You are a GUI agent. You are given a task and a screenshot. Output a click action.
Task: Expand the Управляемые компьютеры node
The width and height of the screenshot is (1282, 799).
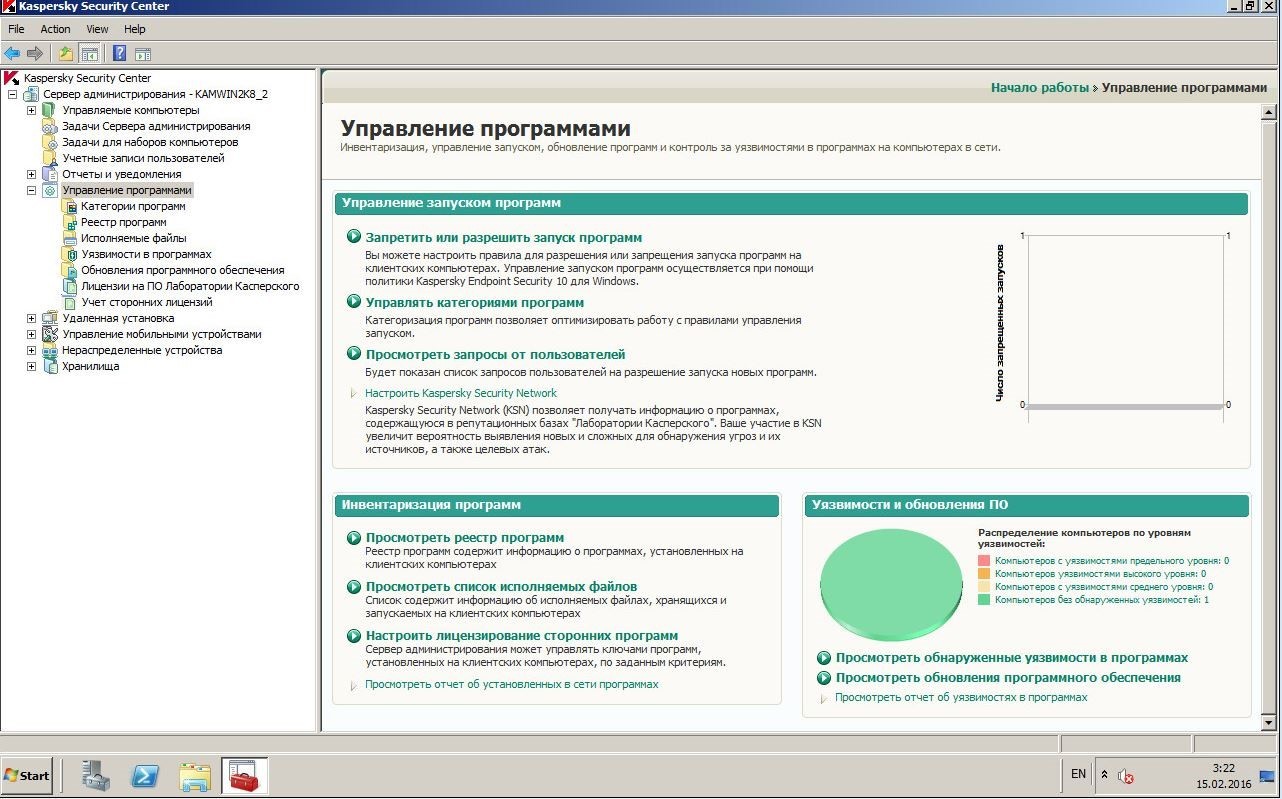pyautogui.click(x=31, y=110)
